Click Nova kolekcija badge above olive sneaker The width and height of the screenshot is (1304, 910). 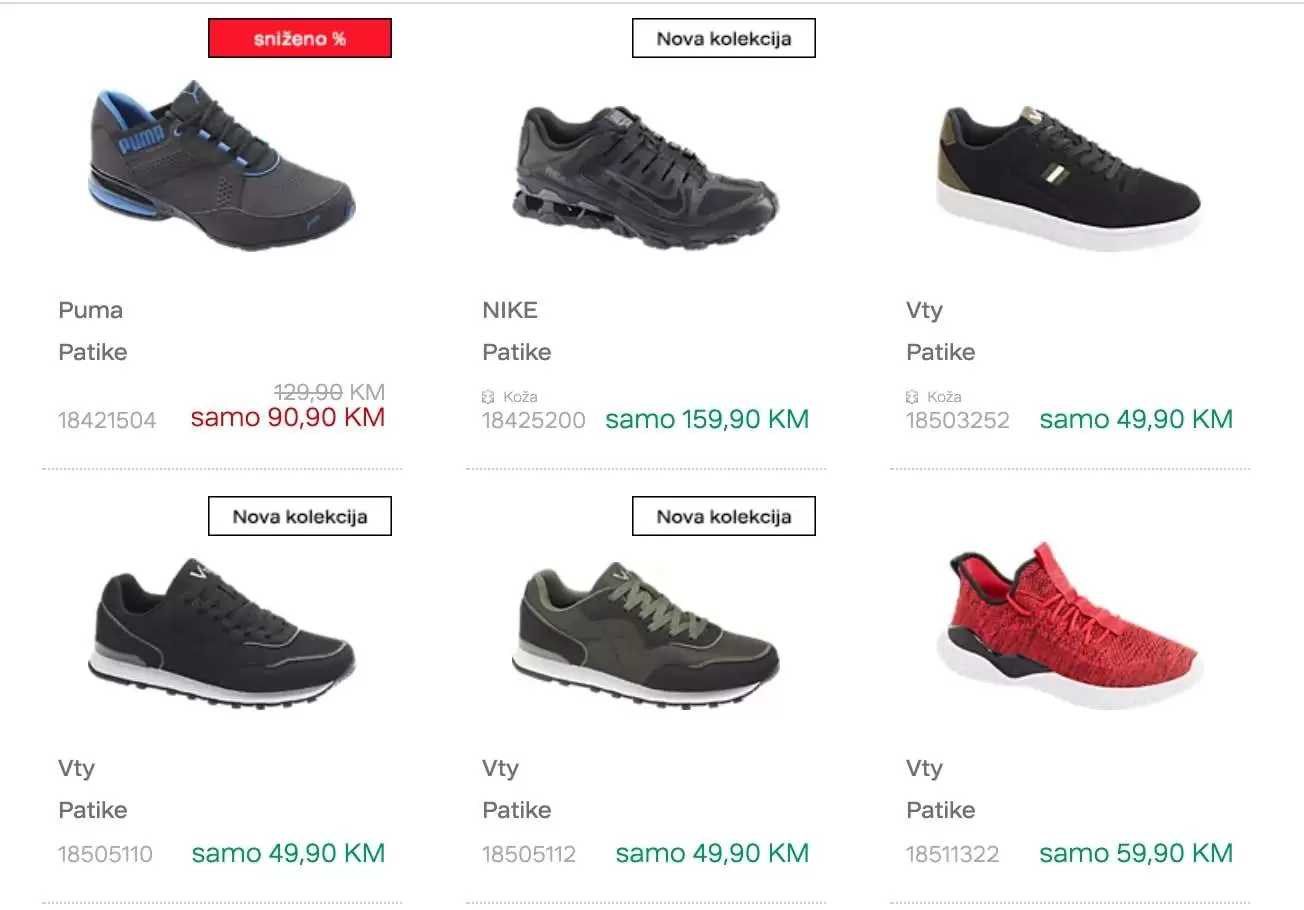click(x=724, y=516)
